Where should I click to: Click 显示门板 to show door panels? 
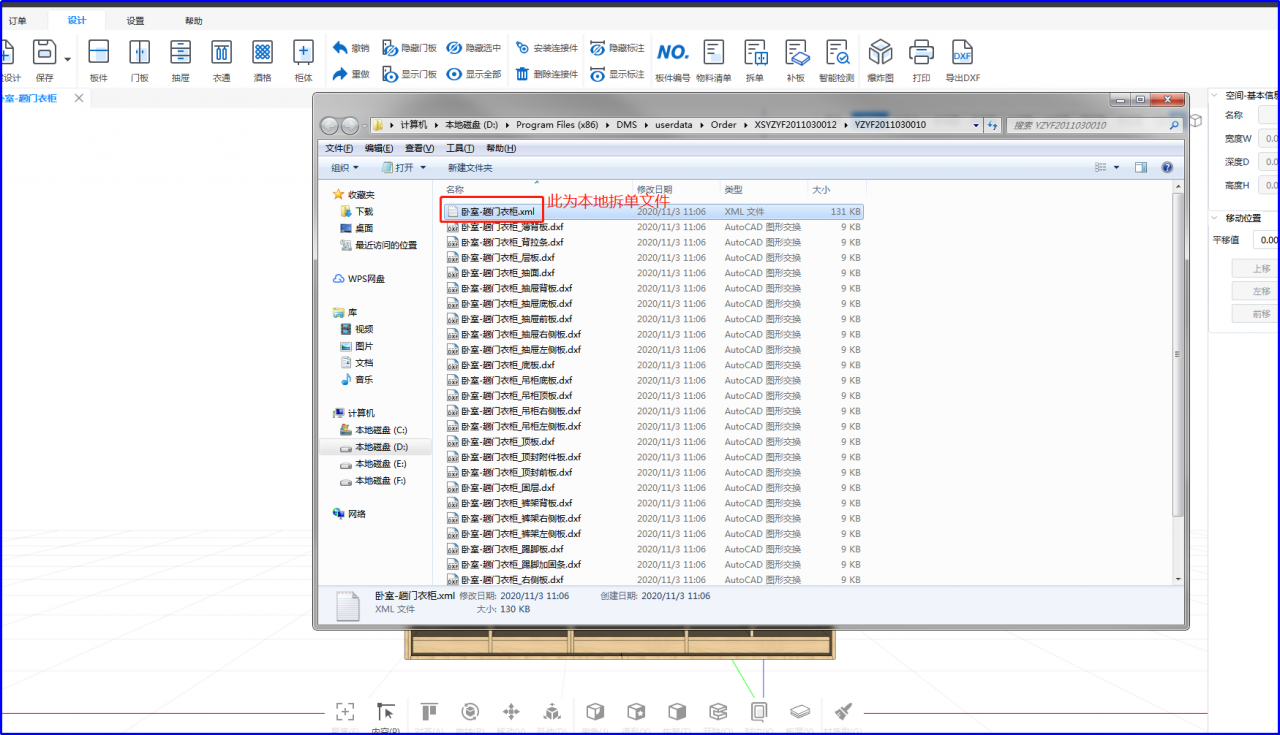410,74
